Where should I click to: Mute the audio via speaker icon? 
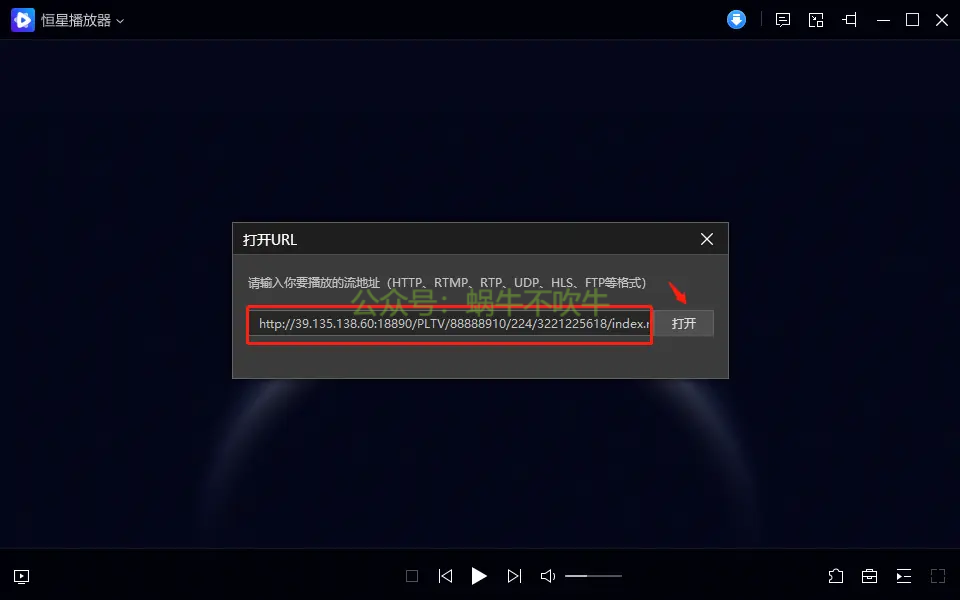tap(548, 576)
